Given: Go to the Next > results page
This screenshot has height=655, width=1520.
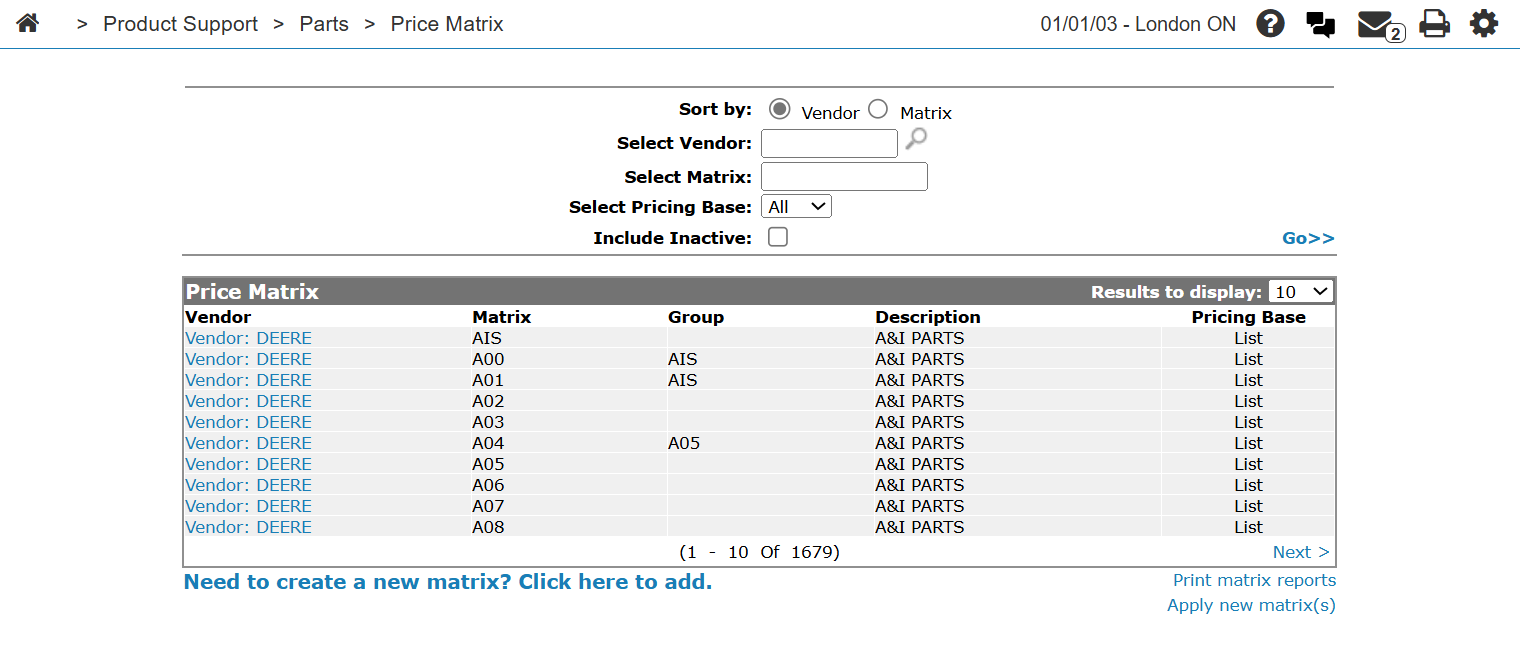Looking at the screenshot, I should tap(1301, 552).
